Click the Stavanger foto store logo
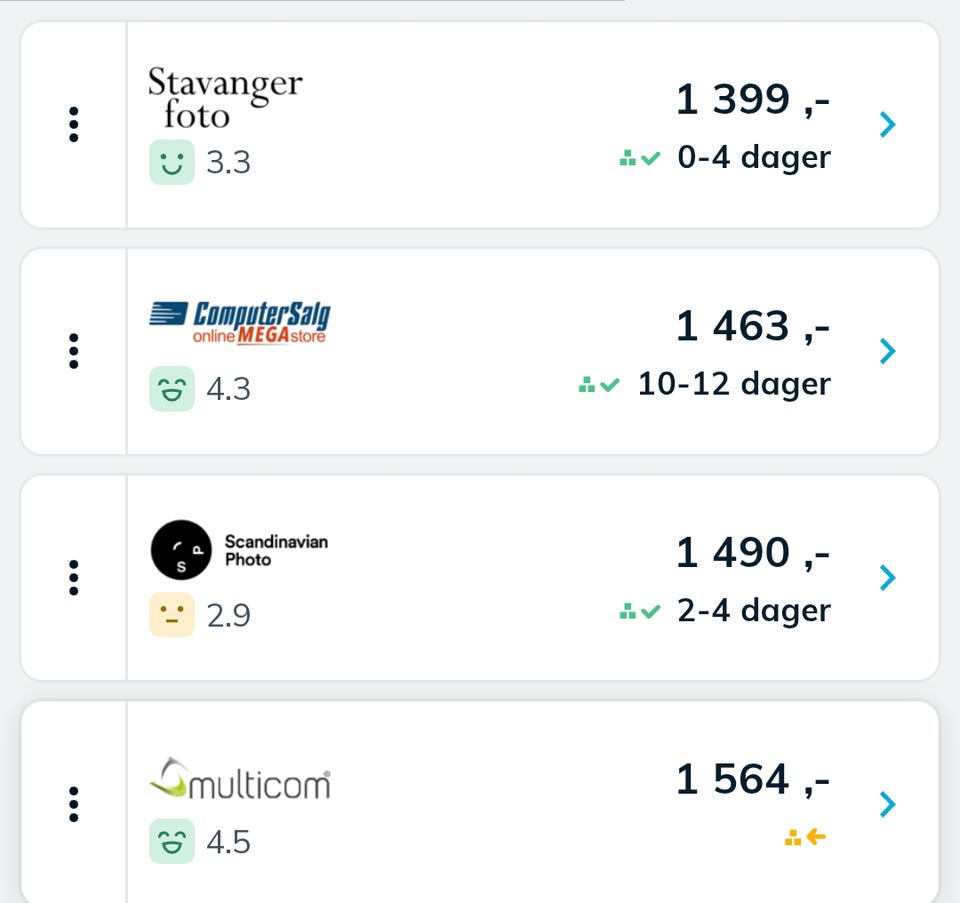This screenshot has width=960, height=903. 225,98
